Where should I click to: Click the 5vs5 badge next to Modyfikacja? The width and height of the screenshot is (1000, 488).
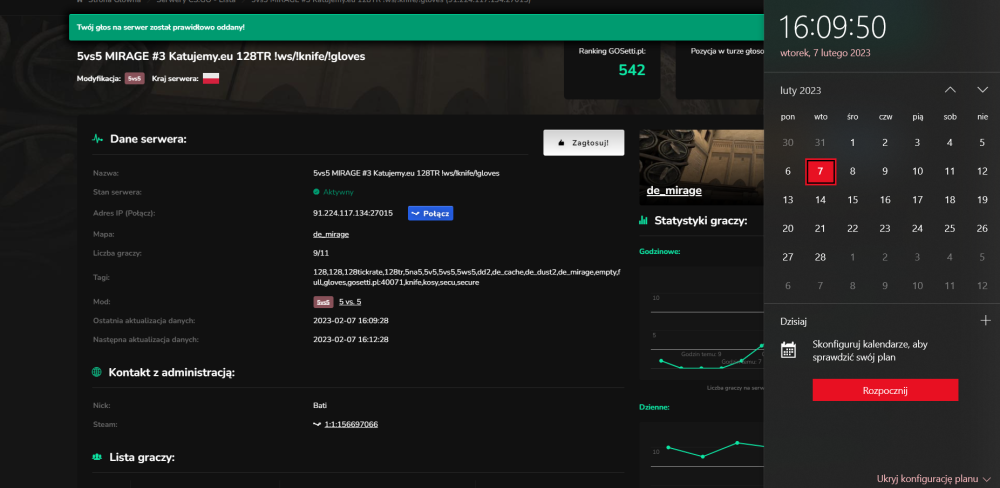coord(135,78)
